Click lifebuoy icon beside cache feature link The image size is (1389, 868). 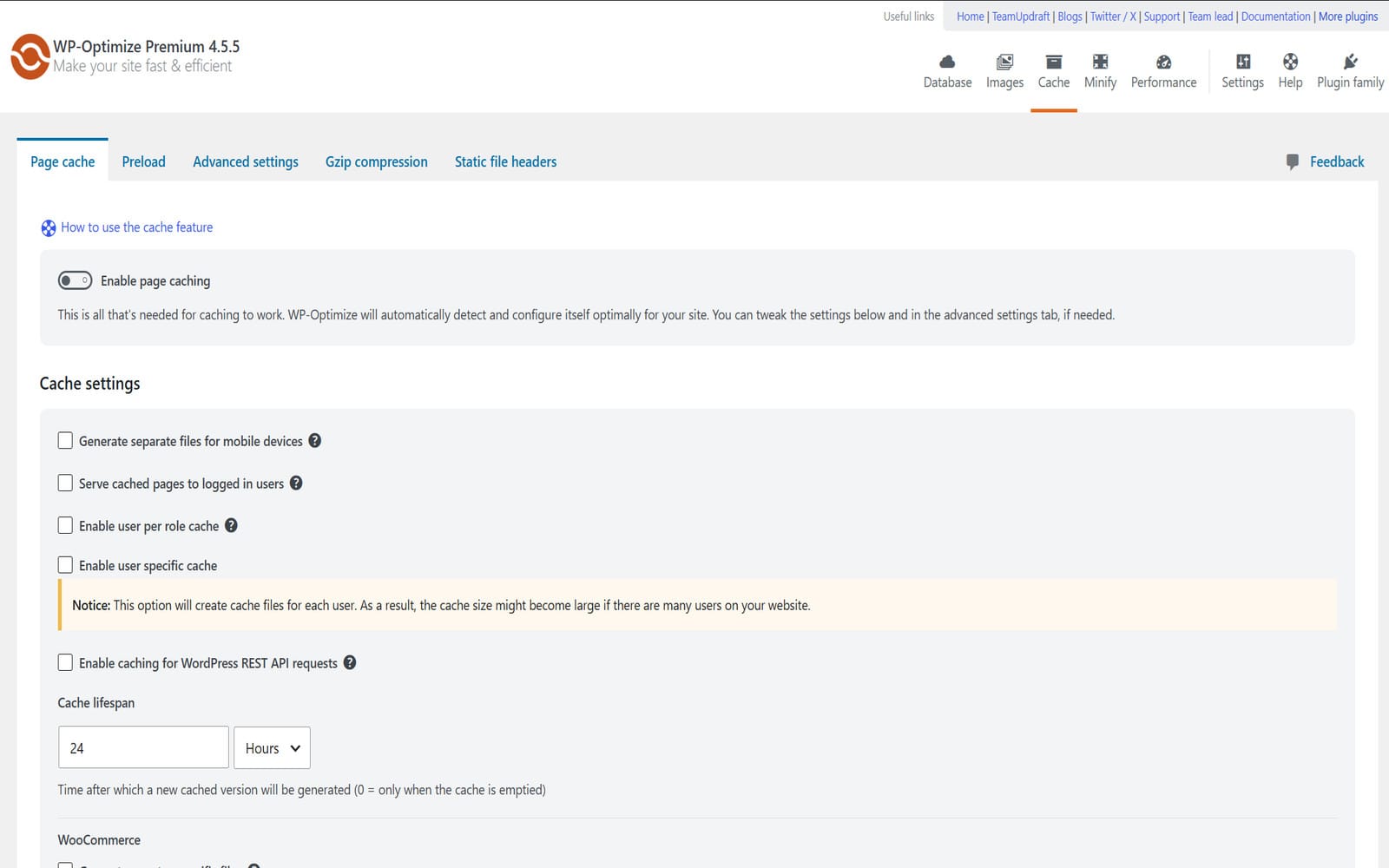[49, 228]
